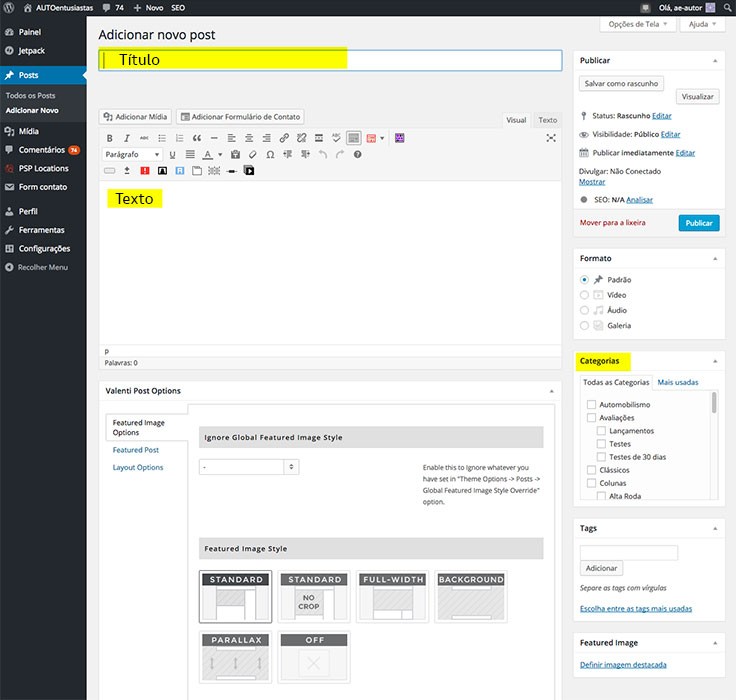Open the Ignore Global Featured Image Style dropdown
This screenshot has width=736, height=700.
[x=249, y=467]
